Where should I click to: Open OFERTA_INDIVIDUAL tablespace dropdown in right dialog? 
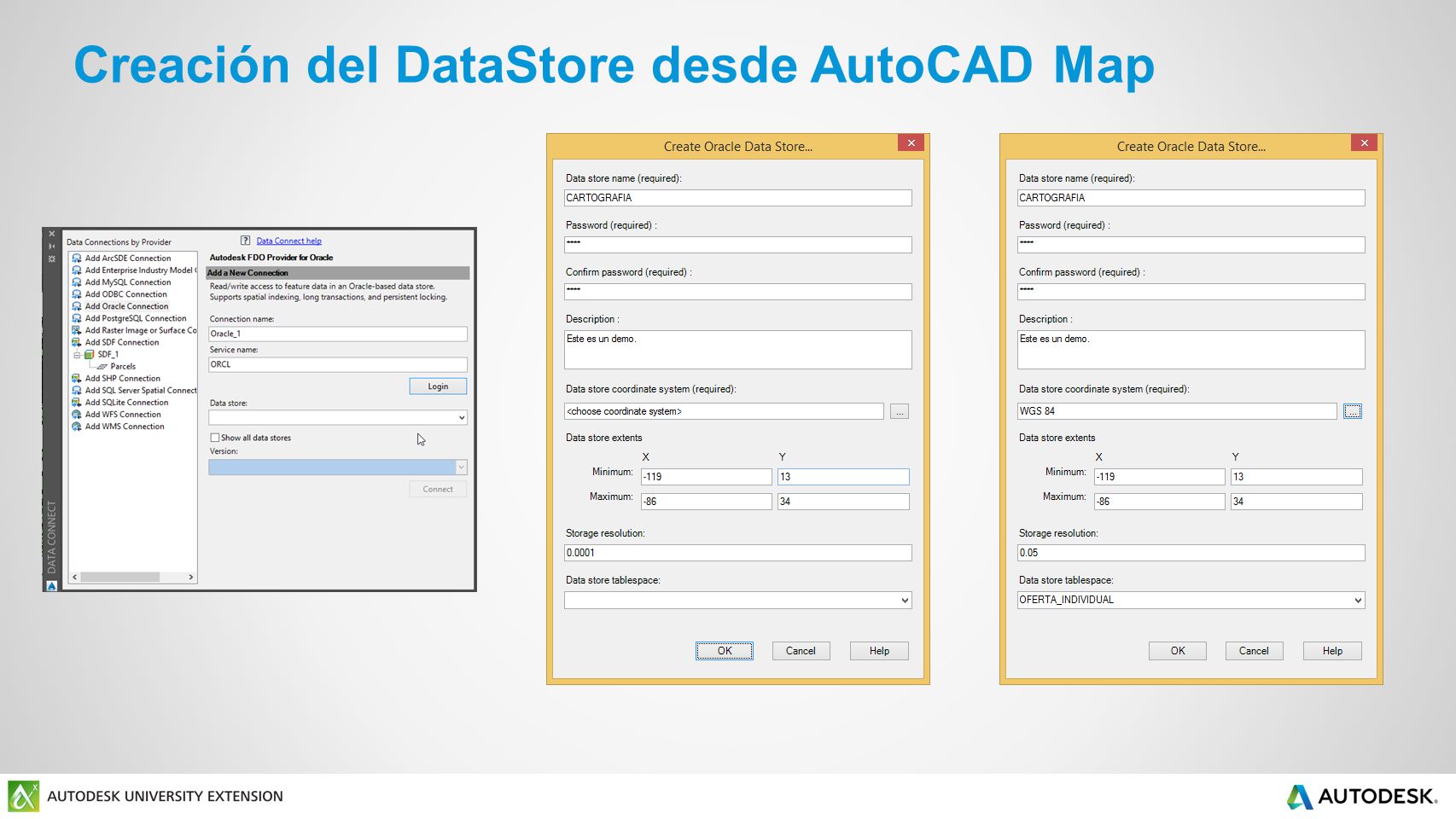point(1358,600)
